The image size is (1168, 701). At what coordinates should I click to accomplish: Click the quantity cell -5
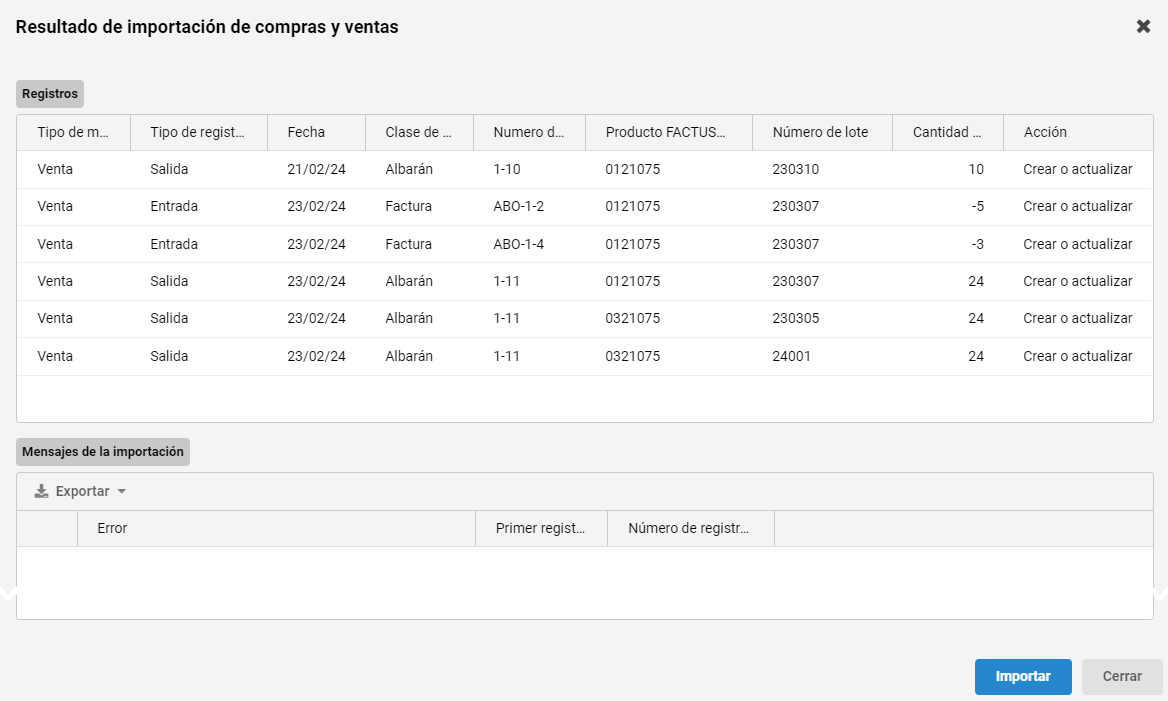(x=977, y=207)
